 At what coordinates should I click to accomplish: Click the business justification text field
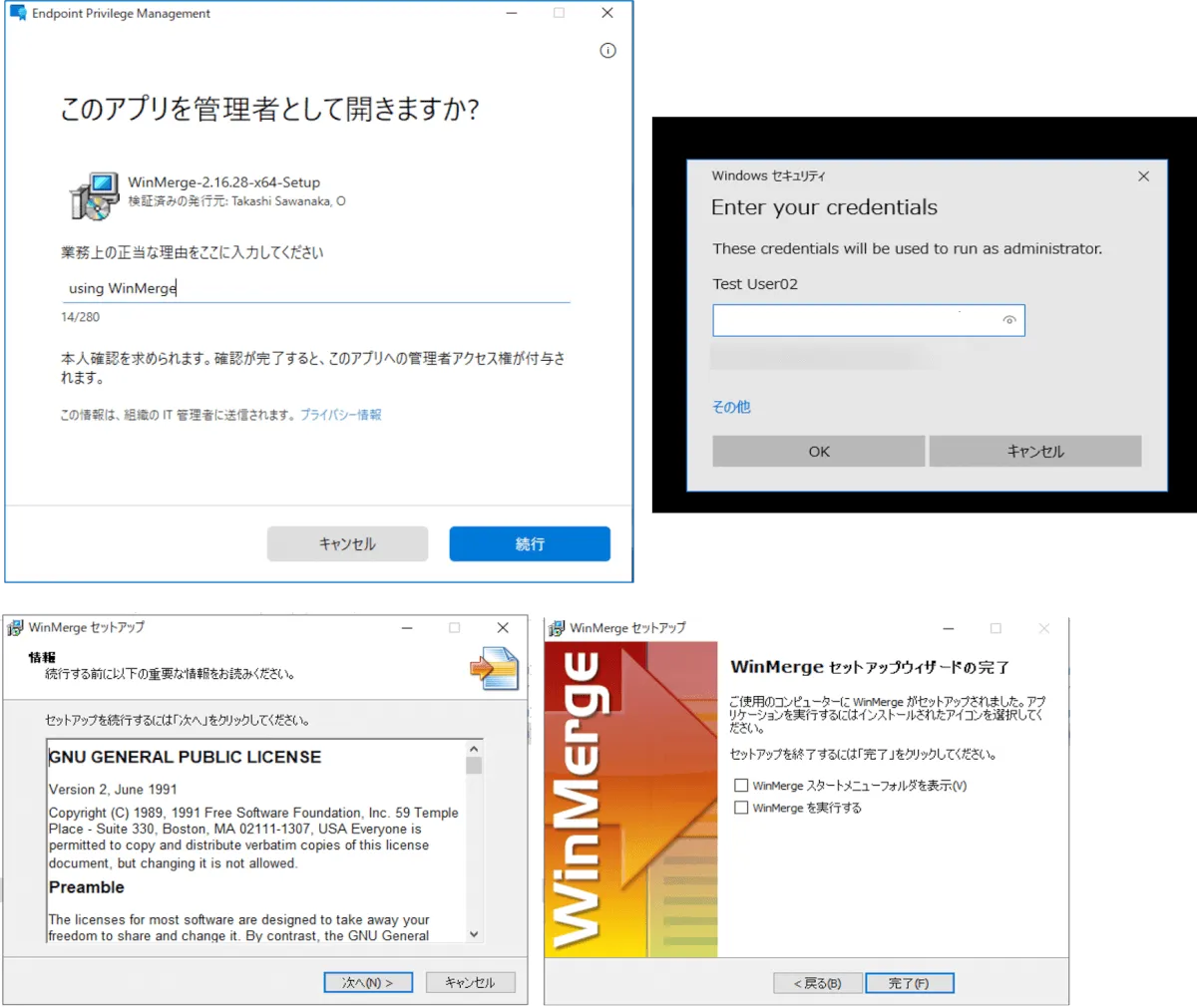tap(315, 288)
